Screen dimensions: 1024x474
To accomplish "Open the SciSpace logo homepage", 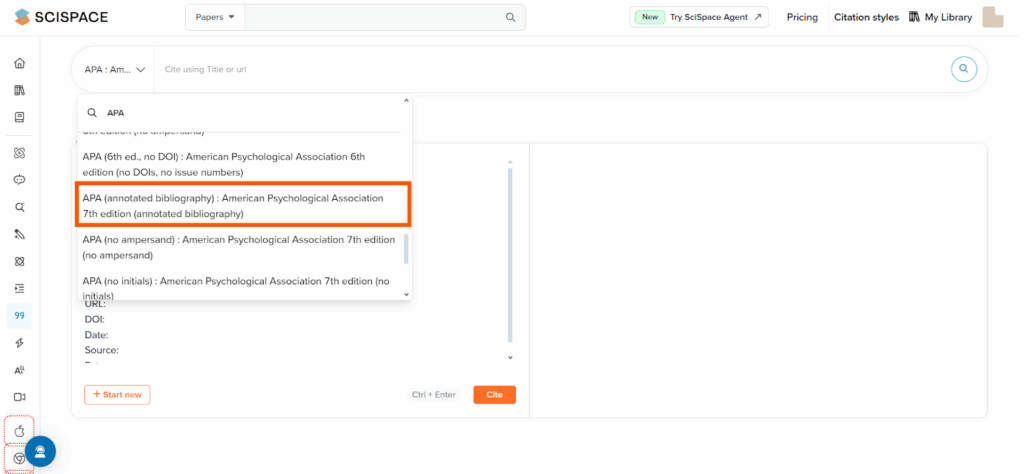I will tap(61, 17).
